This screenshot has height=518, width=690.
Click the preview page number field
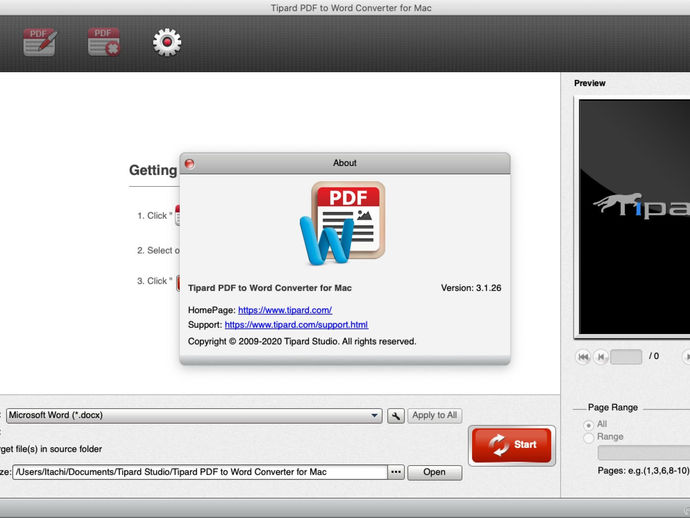tap(626, 357)
